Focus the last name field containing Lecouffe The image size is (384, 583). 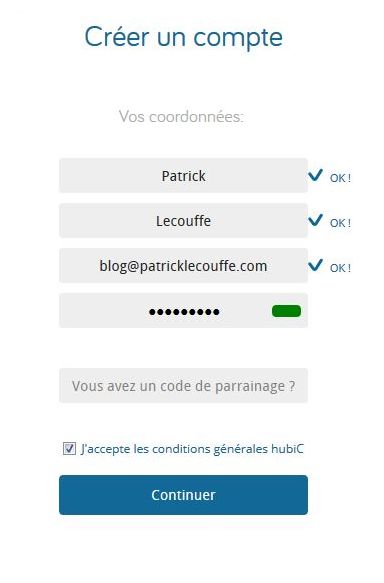click(183, 220)
